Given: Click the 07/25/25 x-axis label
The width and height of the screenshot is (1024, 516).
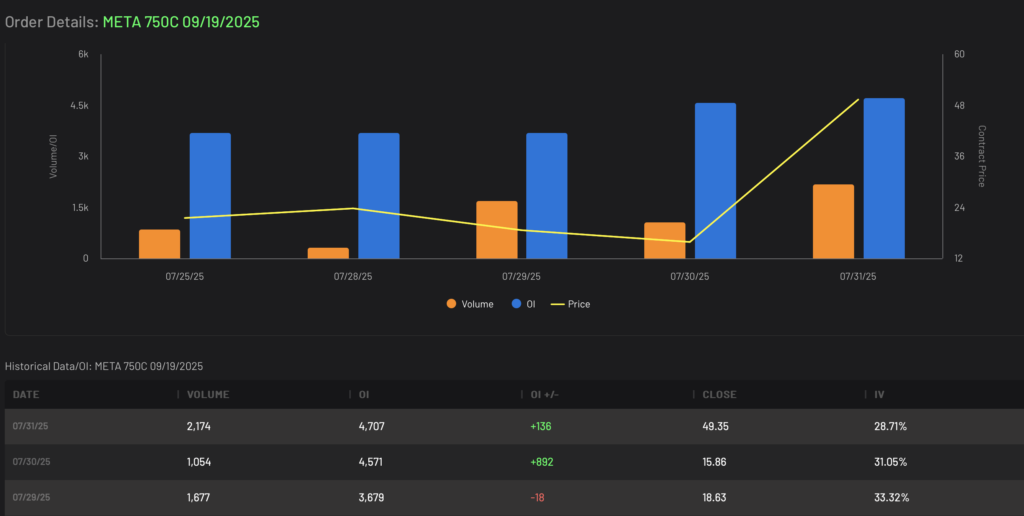Looking at the screenshot, I should (x=185, y=276).
